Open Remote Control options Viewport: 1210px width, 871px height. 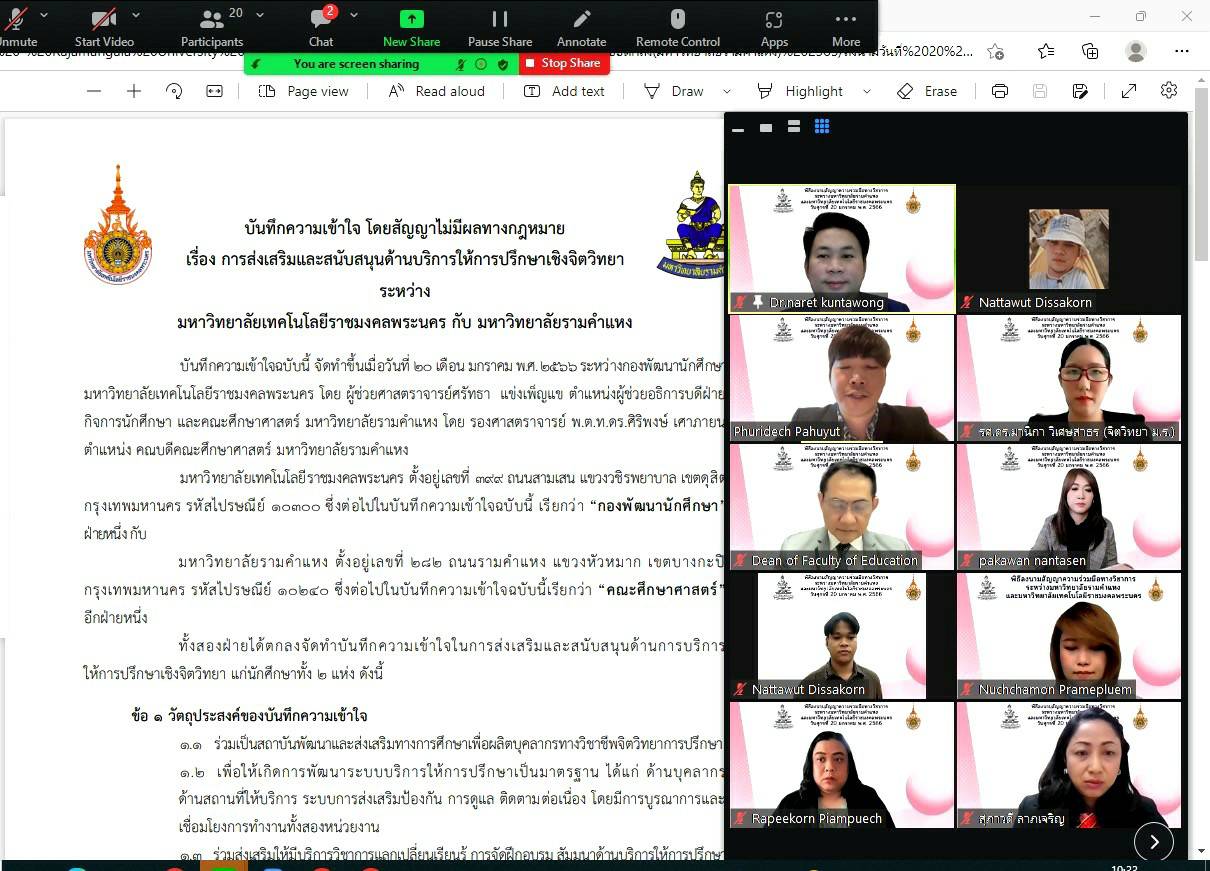pyautogui.click(x=678, y=27)
